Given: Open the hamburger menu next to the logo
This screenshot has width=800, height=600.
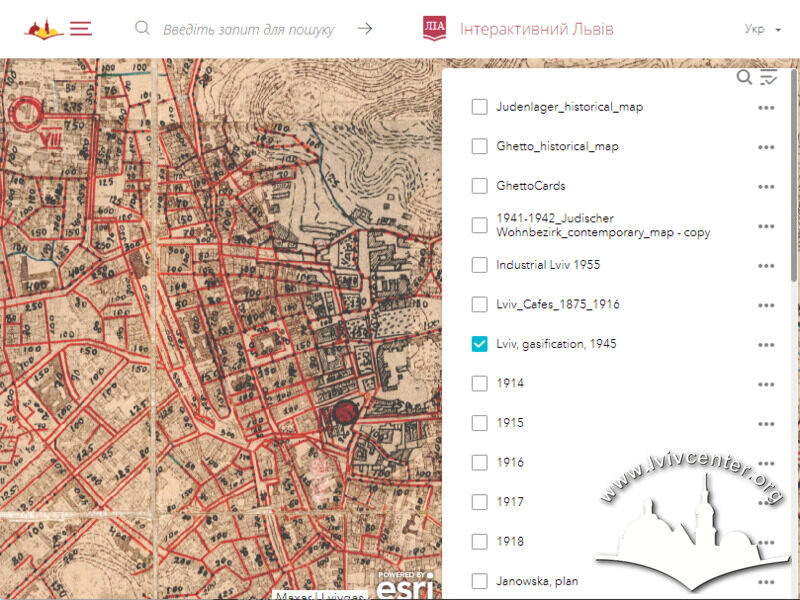Looking at the screenshot, I should [x=81, y=29].
